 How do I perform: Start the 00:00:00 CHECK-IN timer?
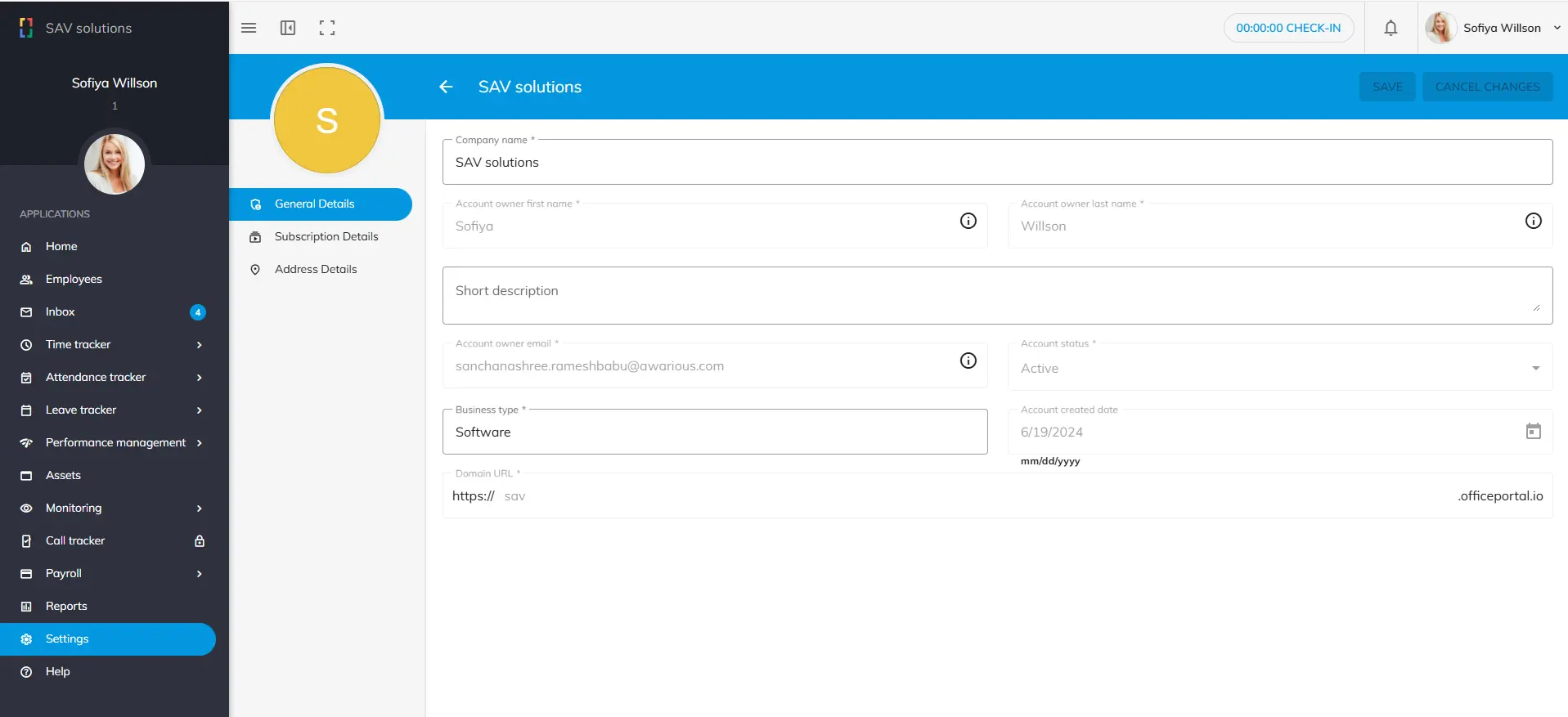pyautogui.click(x=1287, y=28)
